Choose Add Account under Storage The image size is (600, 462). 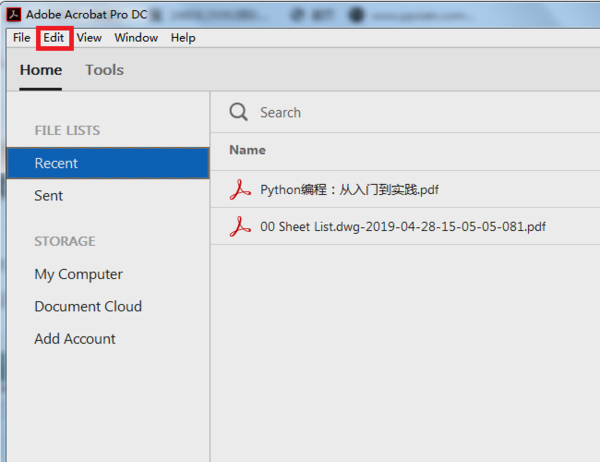pyautogui.click(x=75, y=339)
